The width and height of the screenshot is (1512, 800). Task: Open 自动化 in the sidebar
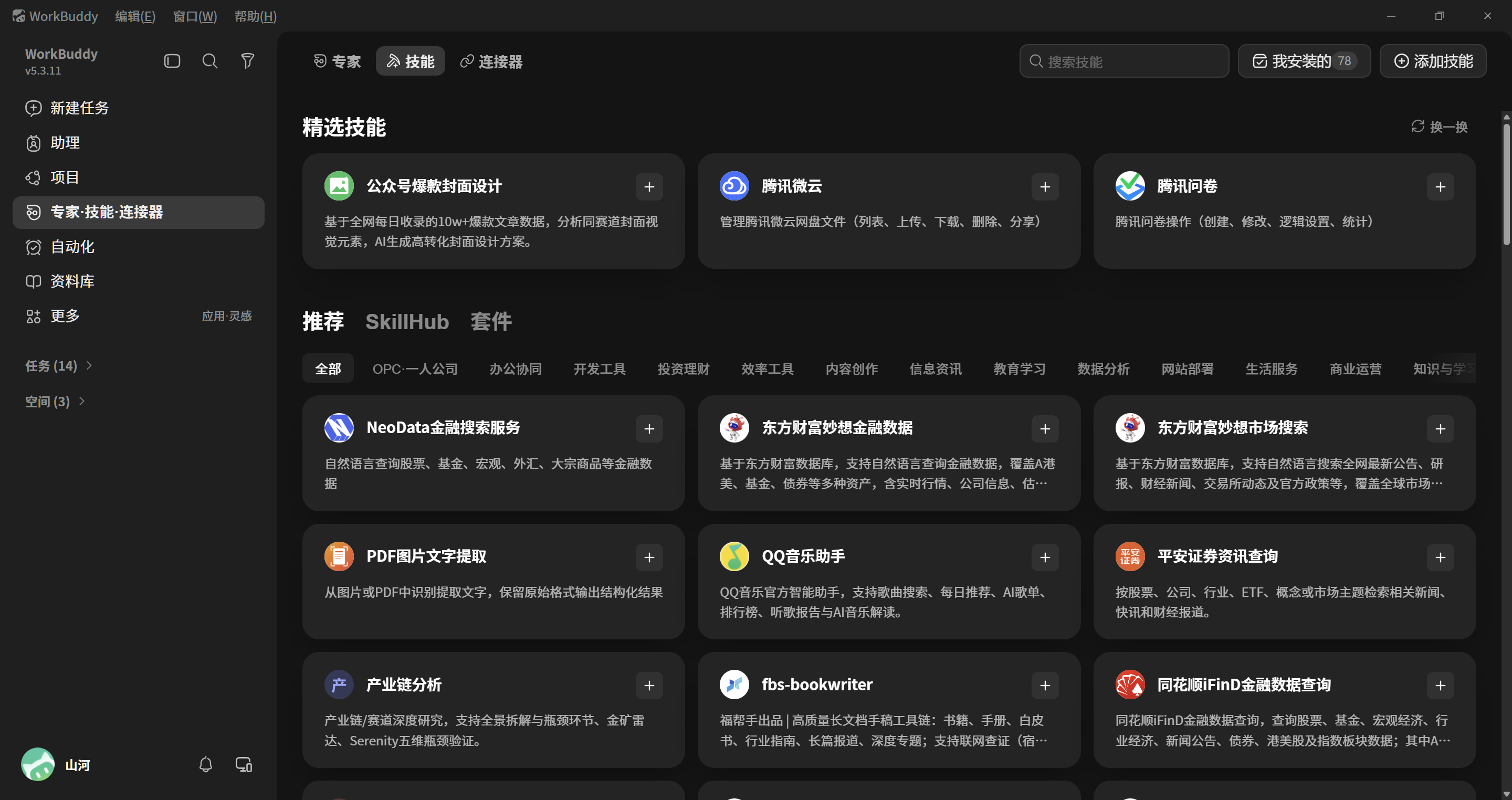139,247
